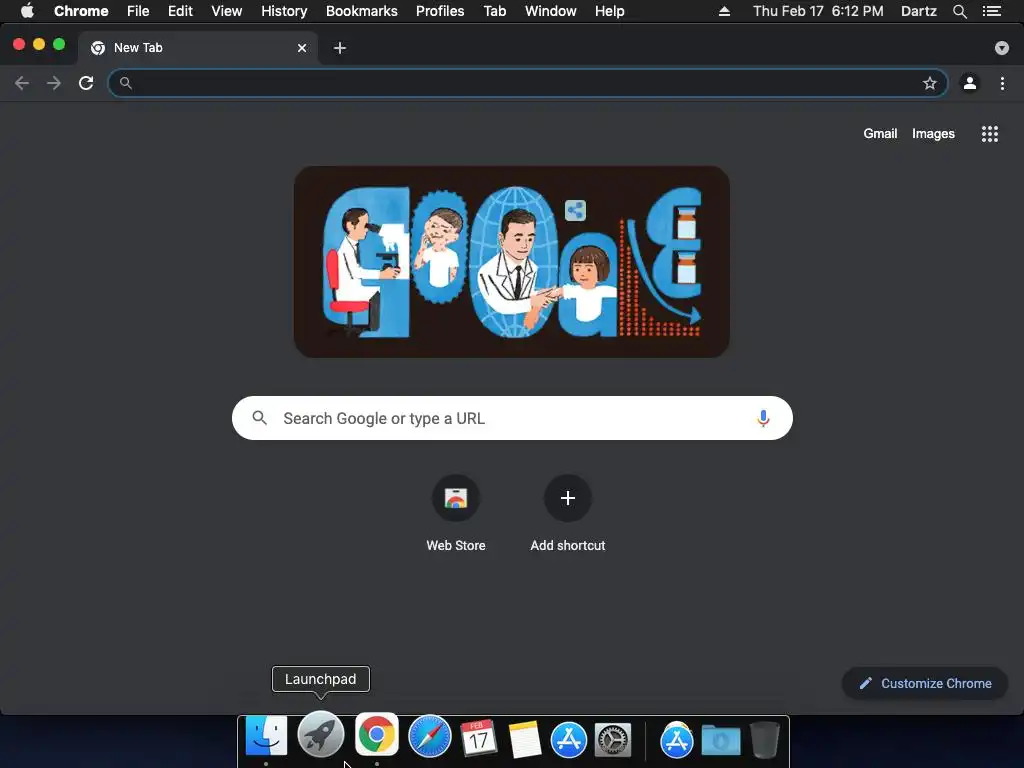Open the Google apps grid
This screenshot has width=1024, height=768.
pos(989,134)
